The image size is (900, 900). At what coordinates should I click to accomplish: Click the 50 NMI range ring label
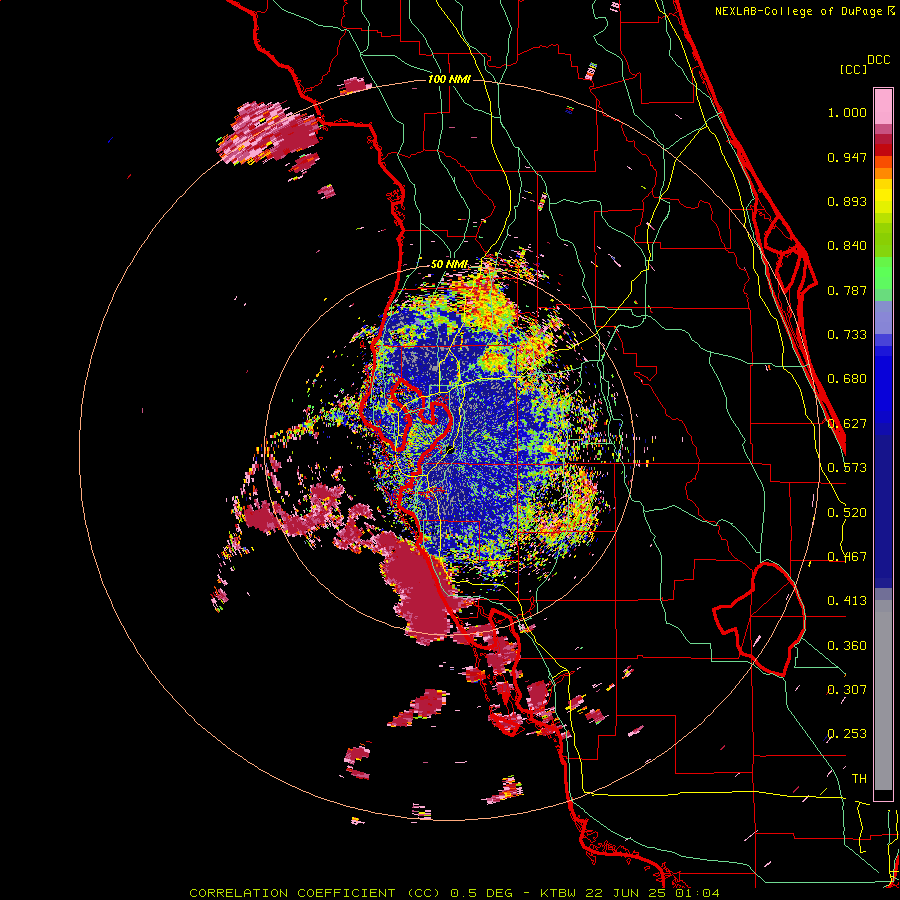tap(449, 264)
